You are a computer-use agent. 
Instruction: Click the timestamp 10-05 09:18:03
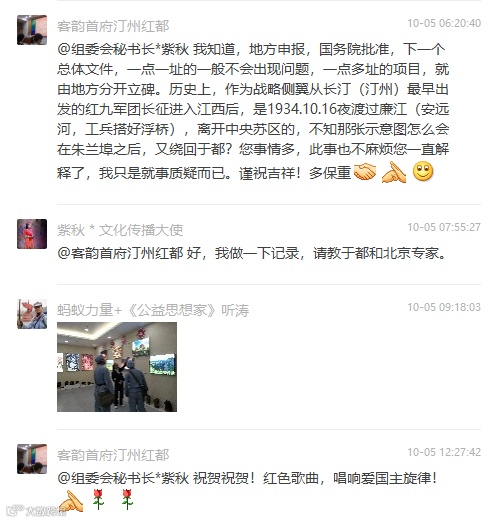(x=444, y=307)
